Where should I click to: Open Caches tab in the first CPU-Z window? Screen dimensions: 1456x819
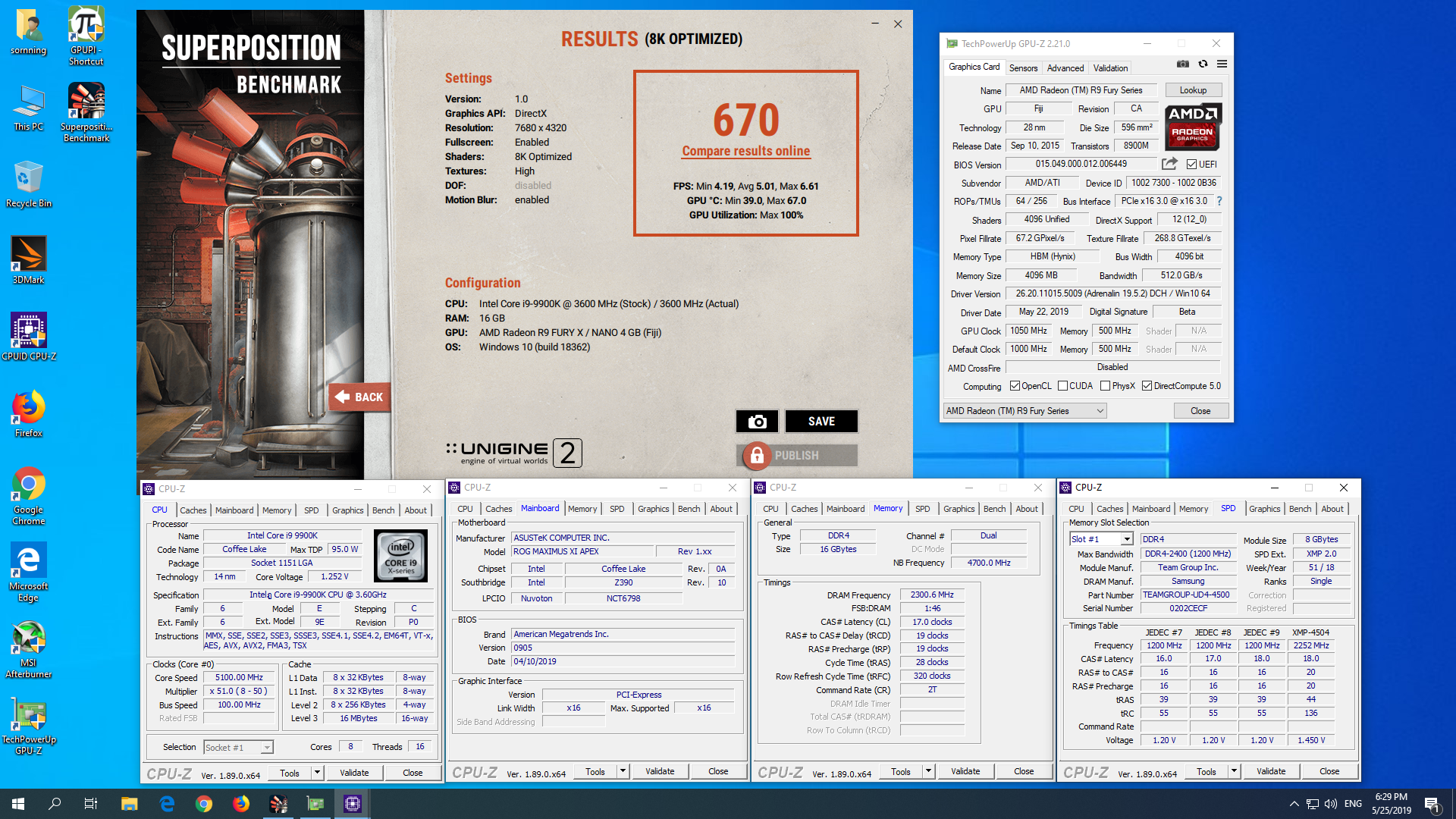click(193, 510)
